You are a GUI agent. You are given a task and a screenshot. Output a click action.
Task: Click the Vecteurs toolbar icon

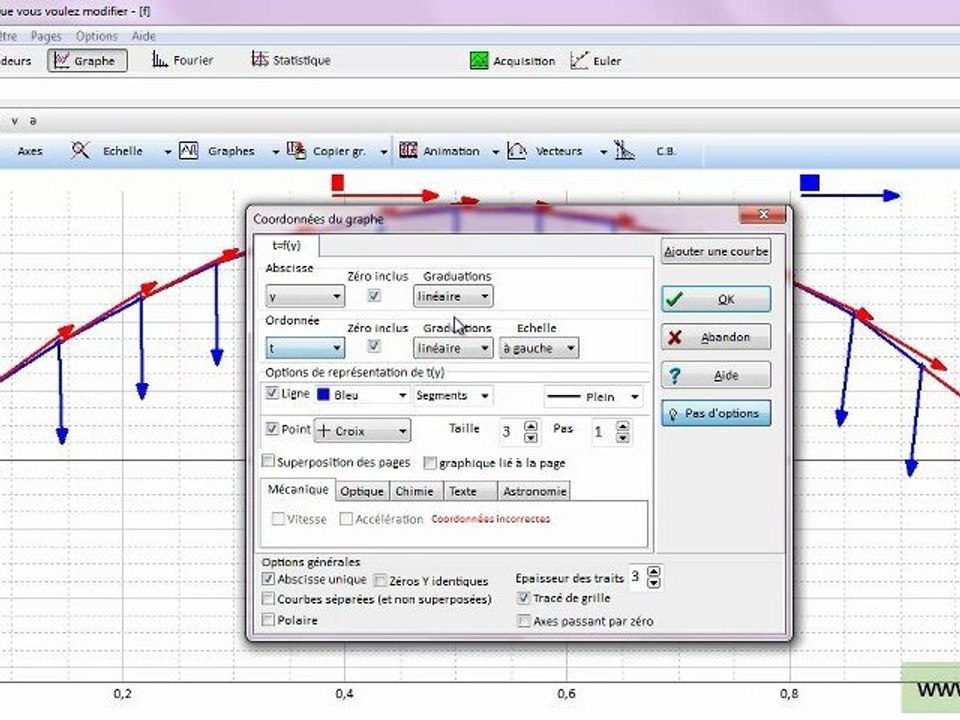[x=517, y=150]
